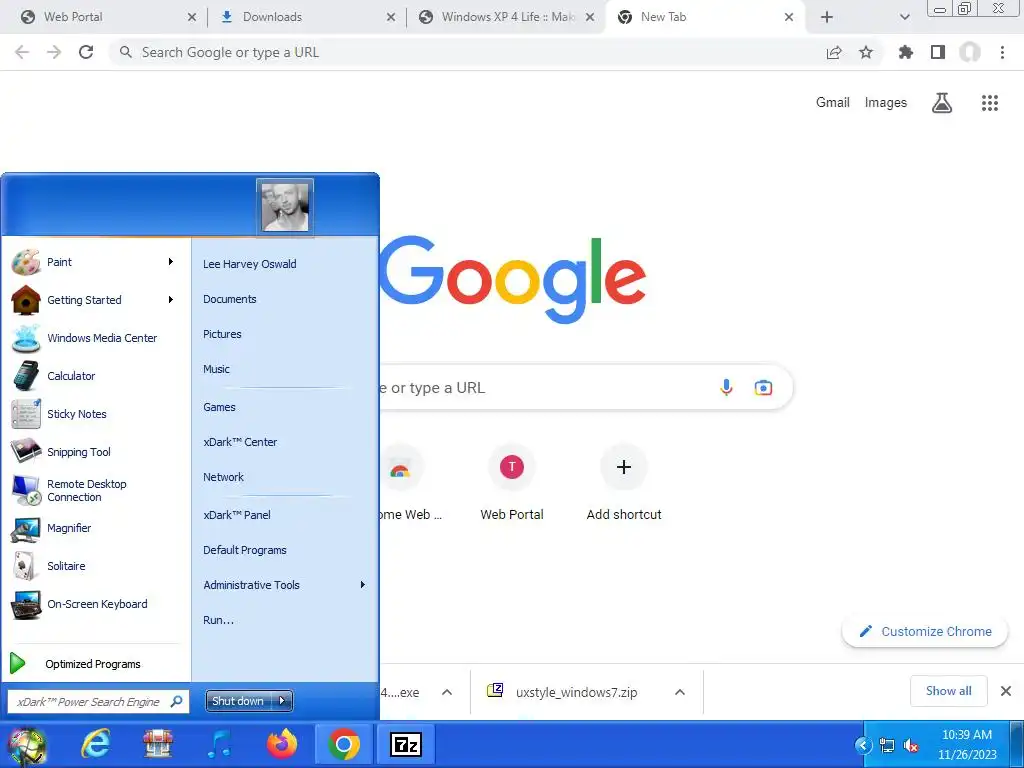Open Optimized Programs list
Viewport: 1024px width, 768px height.
93,664
